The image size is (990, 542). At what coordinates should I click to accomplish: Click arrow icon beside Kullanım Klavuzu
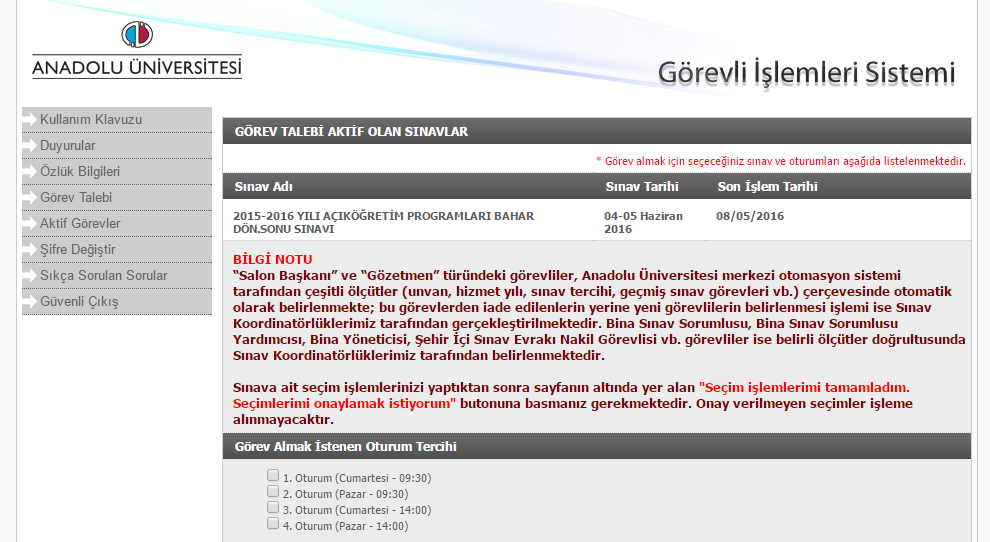30,119
